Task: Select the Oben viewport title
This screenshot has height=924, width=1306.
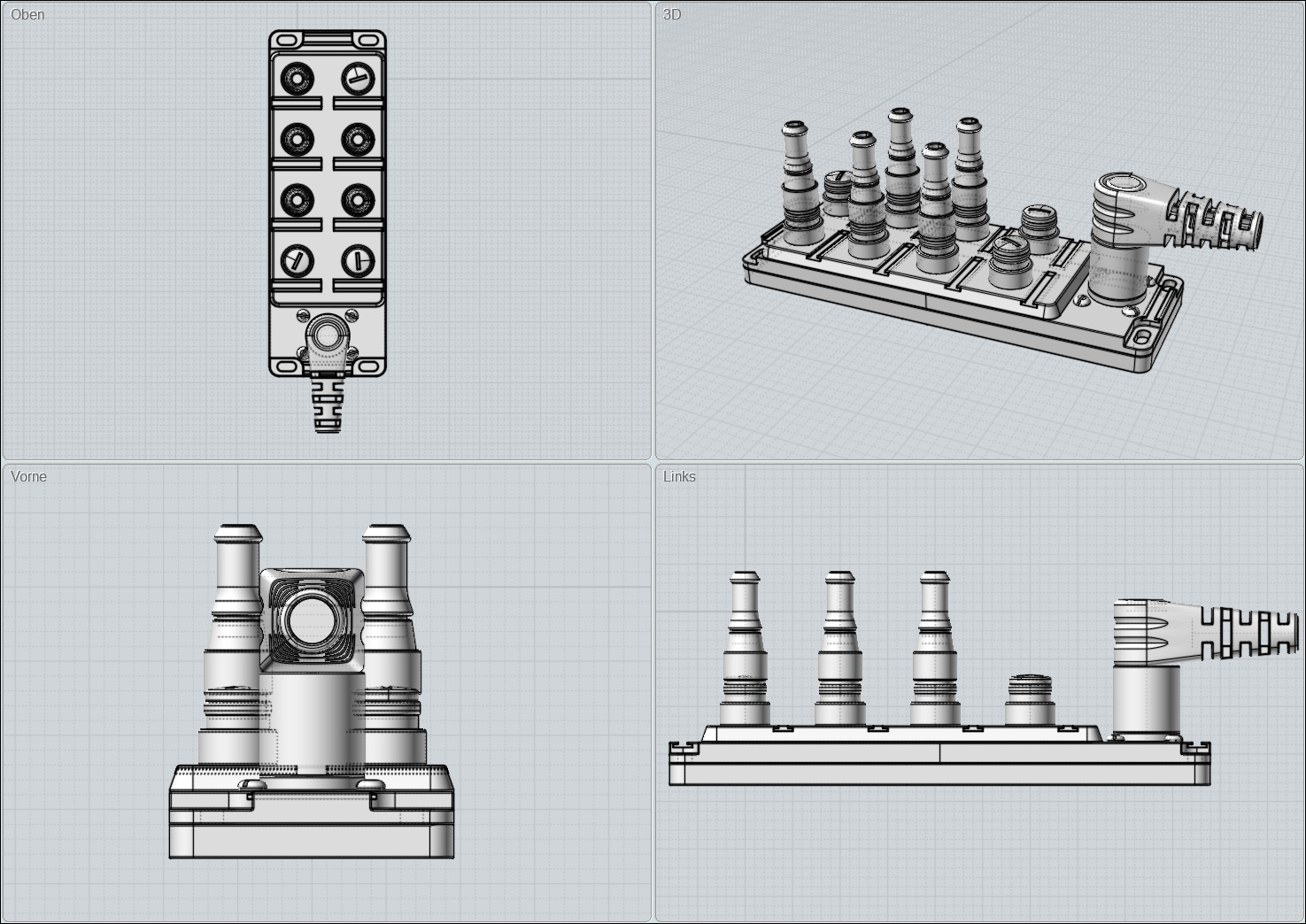Action: pos(27,14)
